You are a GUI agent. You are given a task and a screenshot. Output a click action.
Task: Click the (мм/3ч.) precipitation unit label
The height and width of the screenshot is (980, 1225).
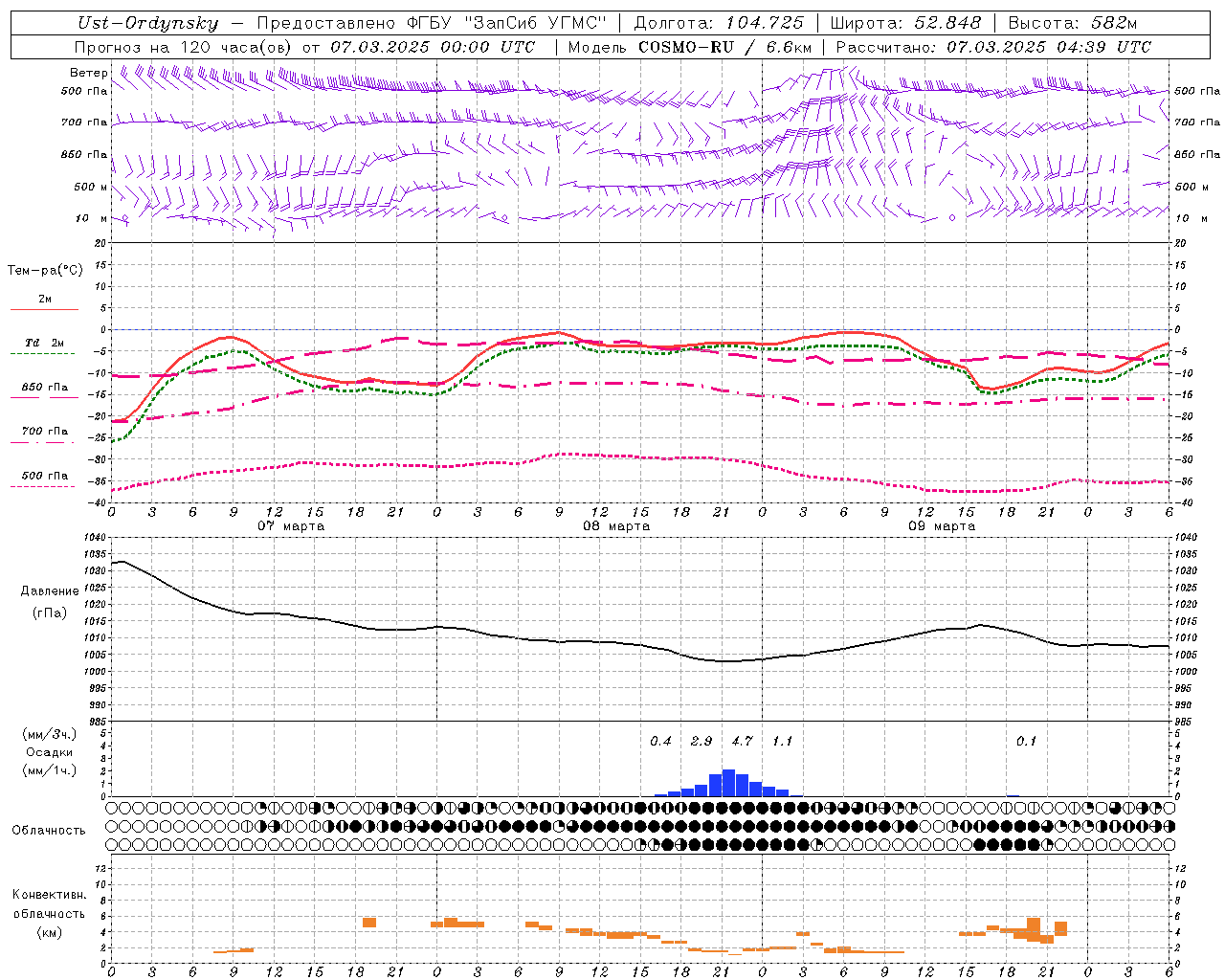pos(50,735)
